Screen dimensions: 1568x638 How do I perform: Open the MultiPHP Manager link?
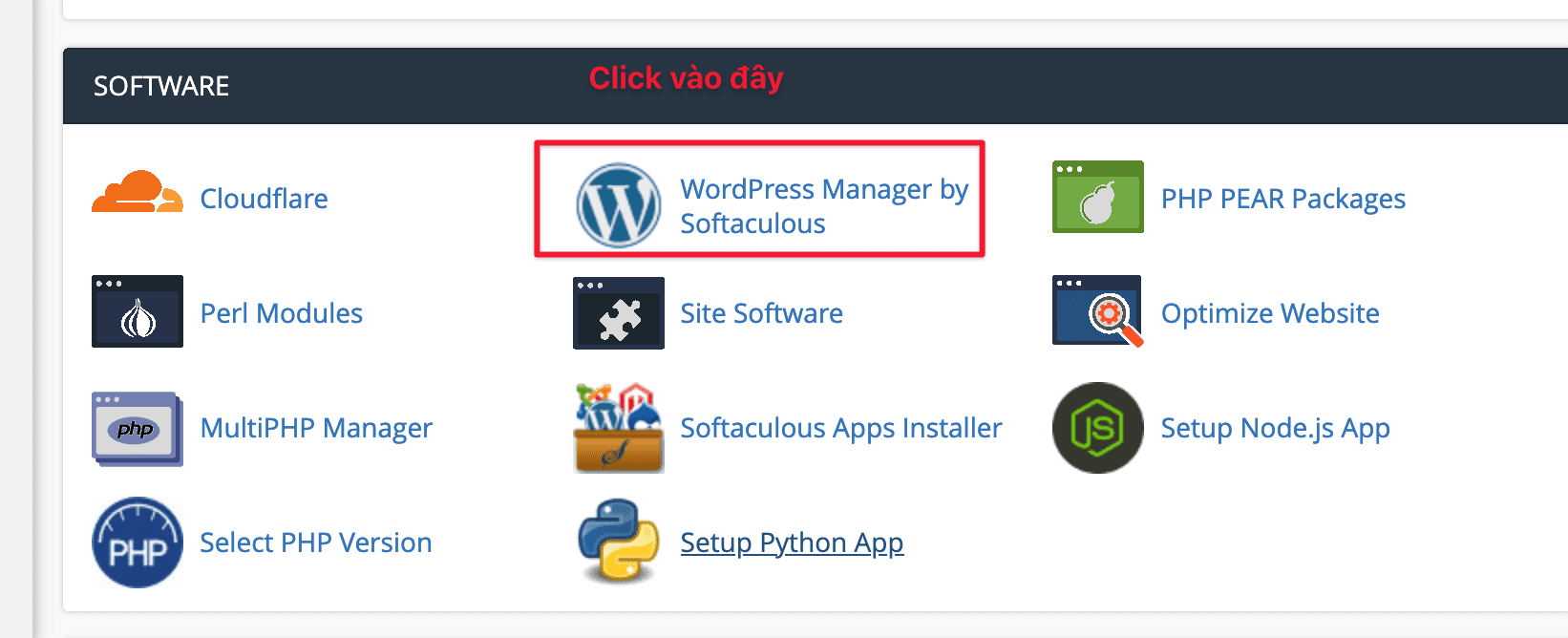coord(316,428)
